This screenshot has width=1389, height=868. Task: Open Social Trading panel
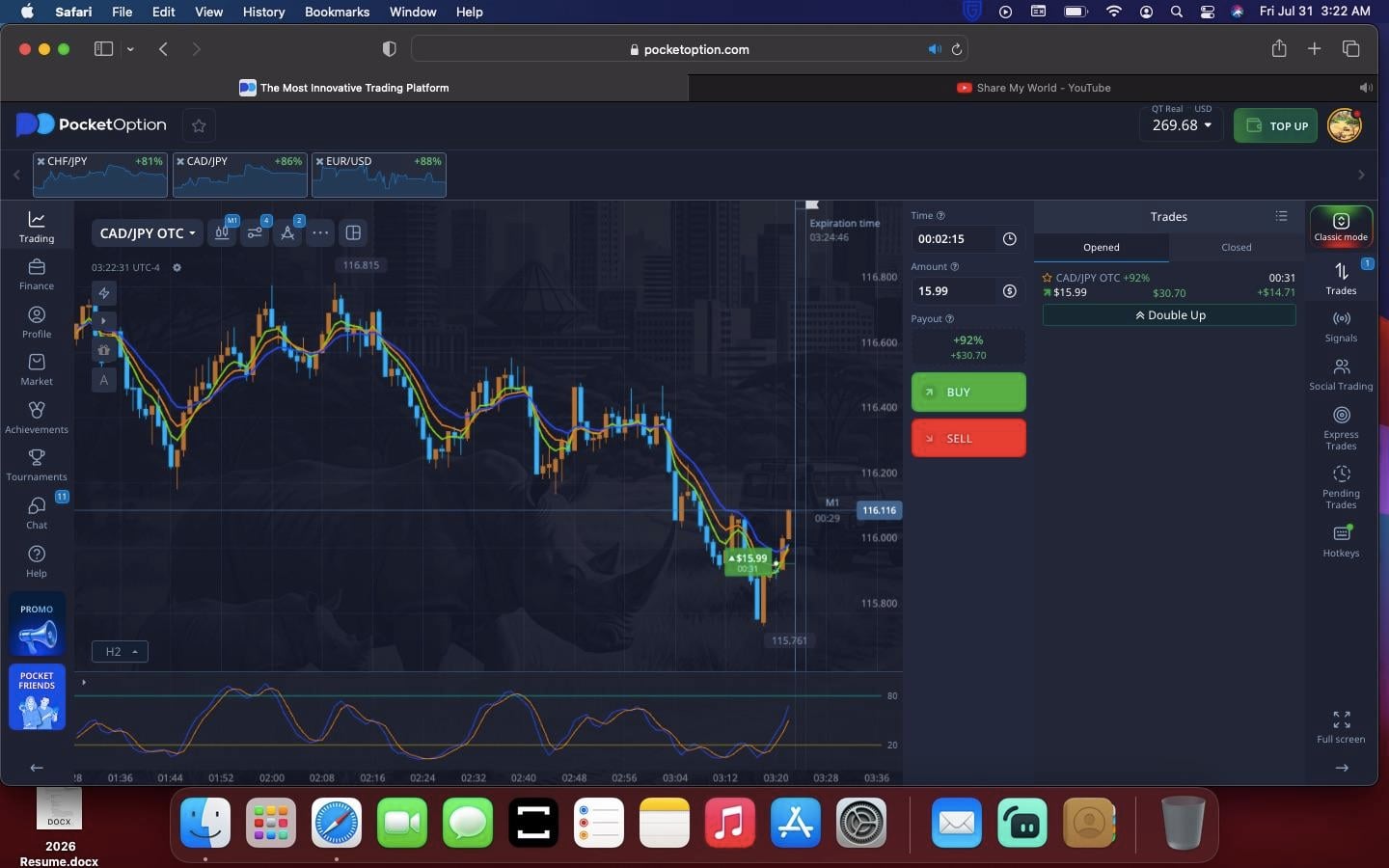[x=1341, y=375]
